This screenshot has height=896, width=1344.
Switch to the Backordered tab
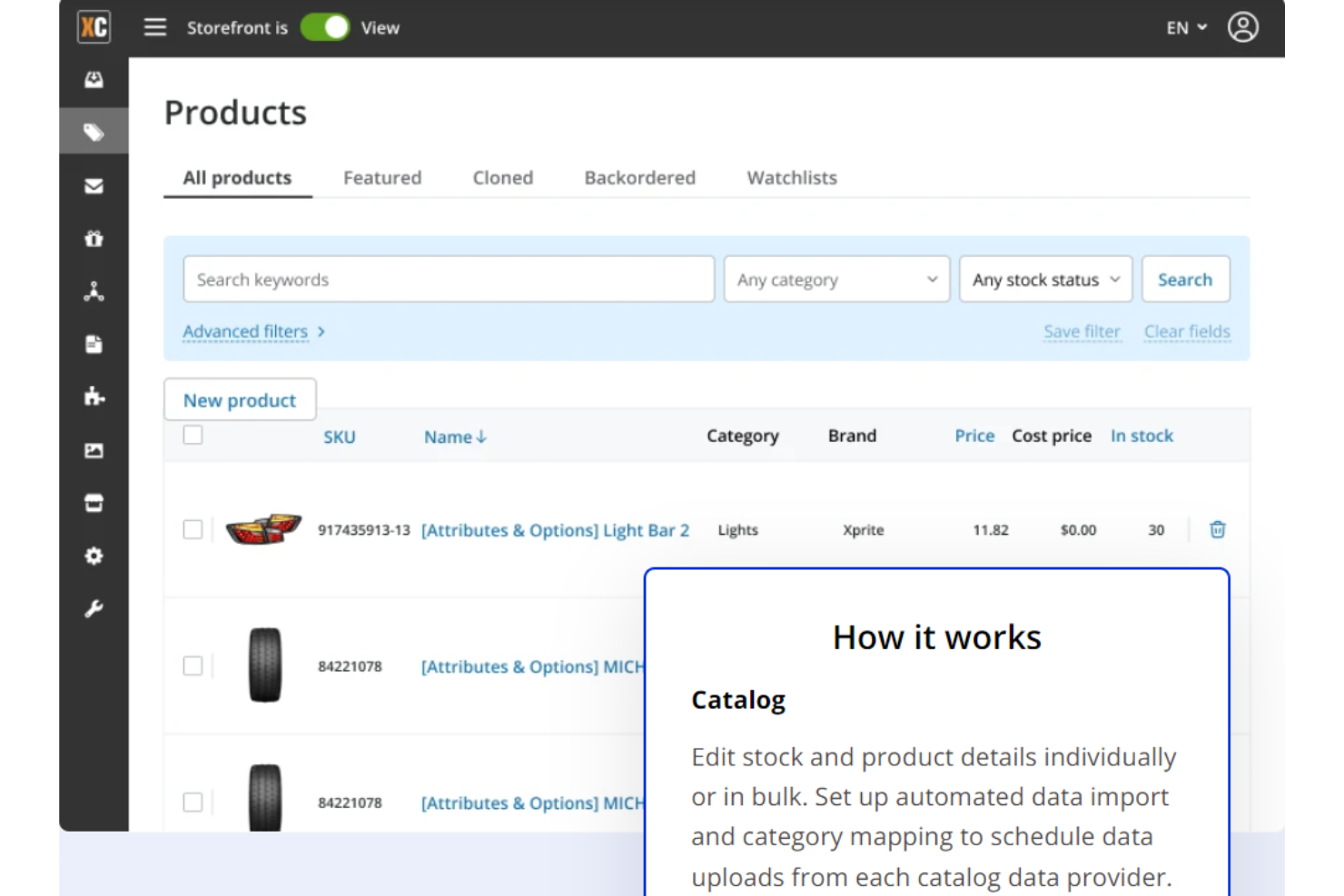coord(639,177)
